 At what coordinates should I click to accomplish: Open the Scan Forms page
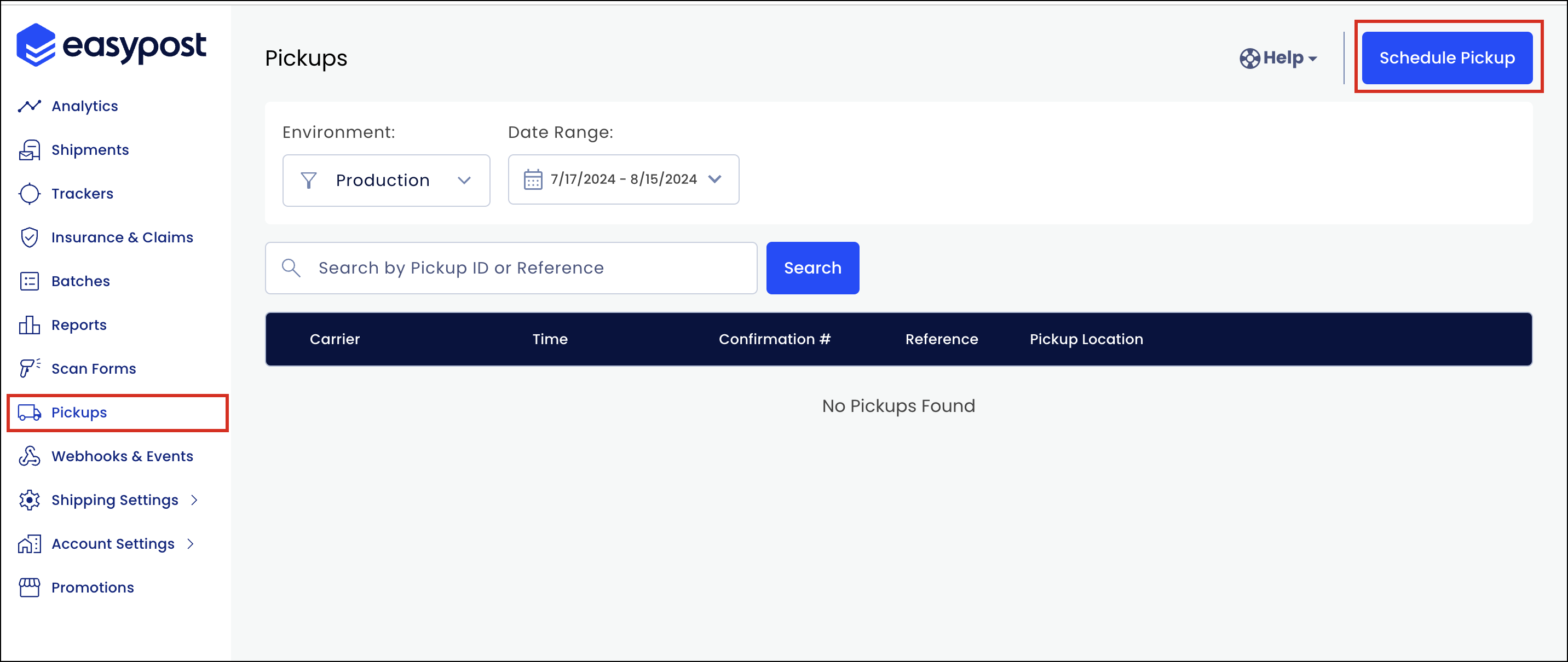[94, 369]
